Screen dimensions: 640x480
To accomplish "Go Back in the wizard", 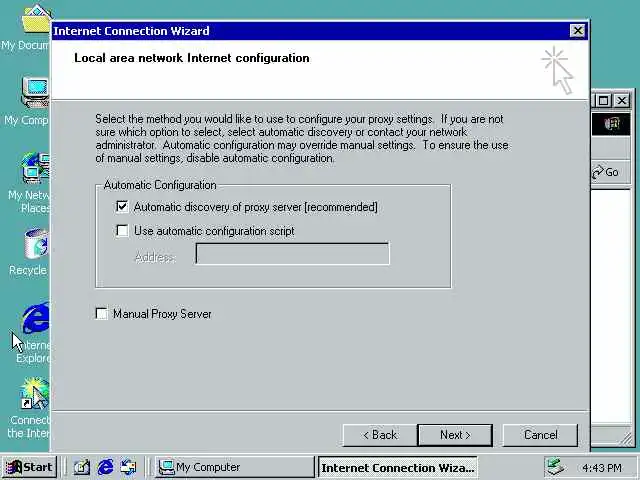I will point(380,435).
